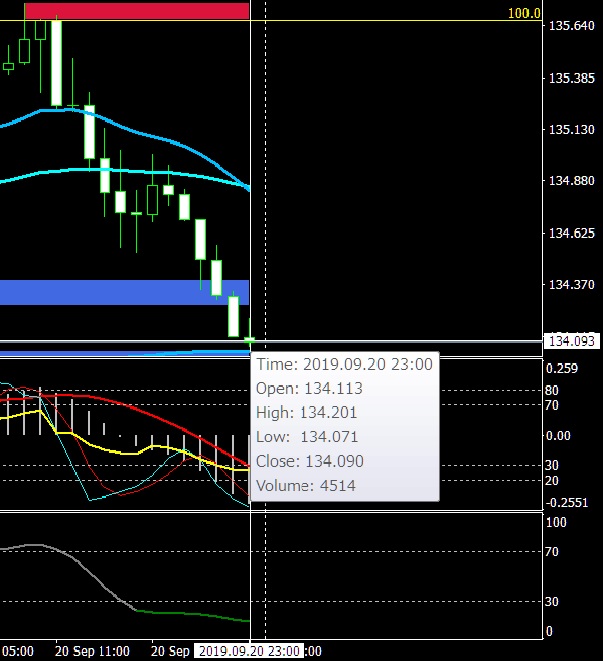Click the 135.640 price axis label

(x=573, y=26)
